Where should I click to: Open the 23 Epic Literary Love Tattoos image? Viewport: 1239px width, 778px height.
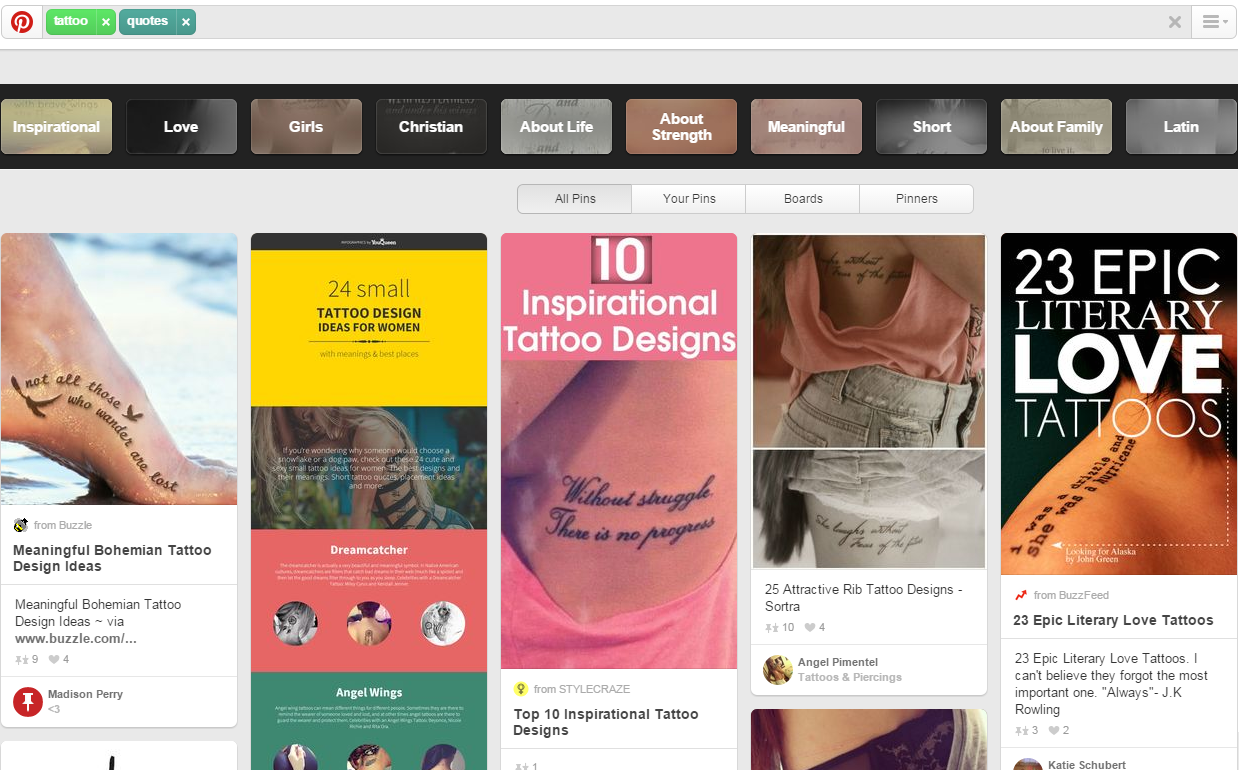[1119, 404]
